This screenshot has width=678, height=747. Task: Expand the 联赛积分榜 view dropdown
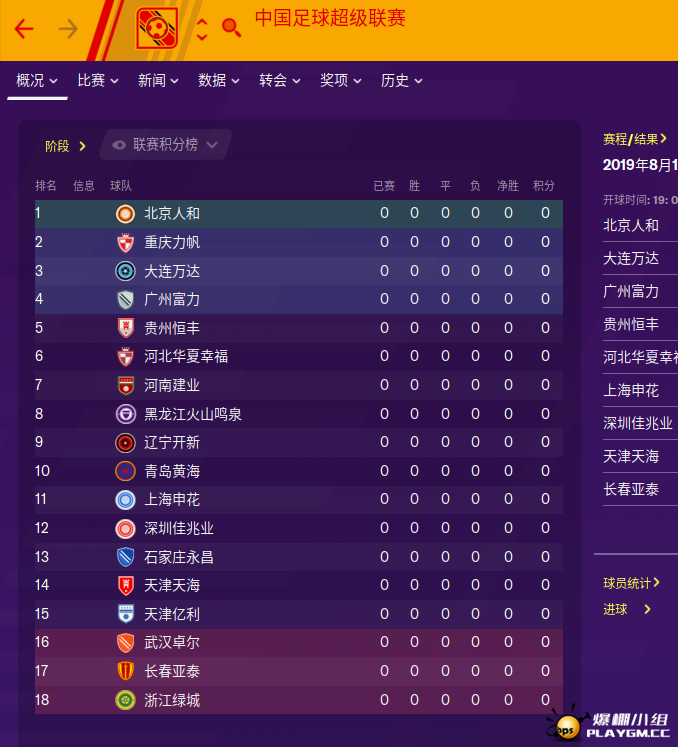(165, 144)
